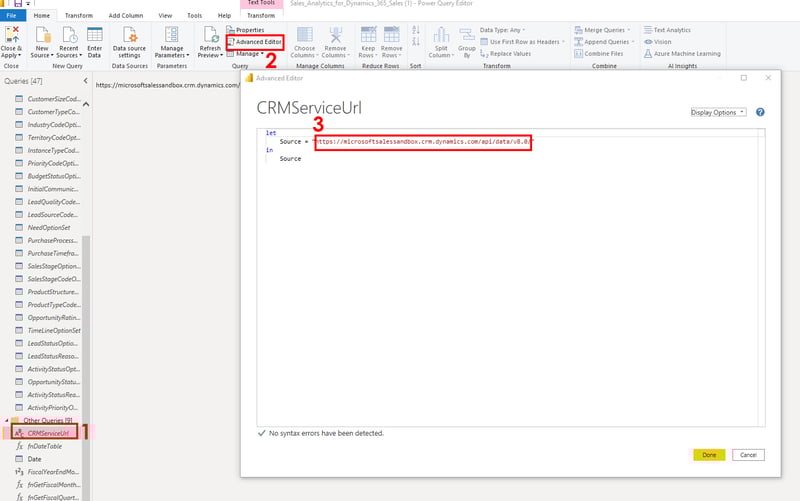Click Advanced Editor help icon
Image resolution: width=800 pixels, height=501 pixels.
tap(760, 112)
